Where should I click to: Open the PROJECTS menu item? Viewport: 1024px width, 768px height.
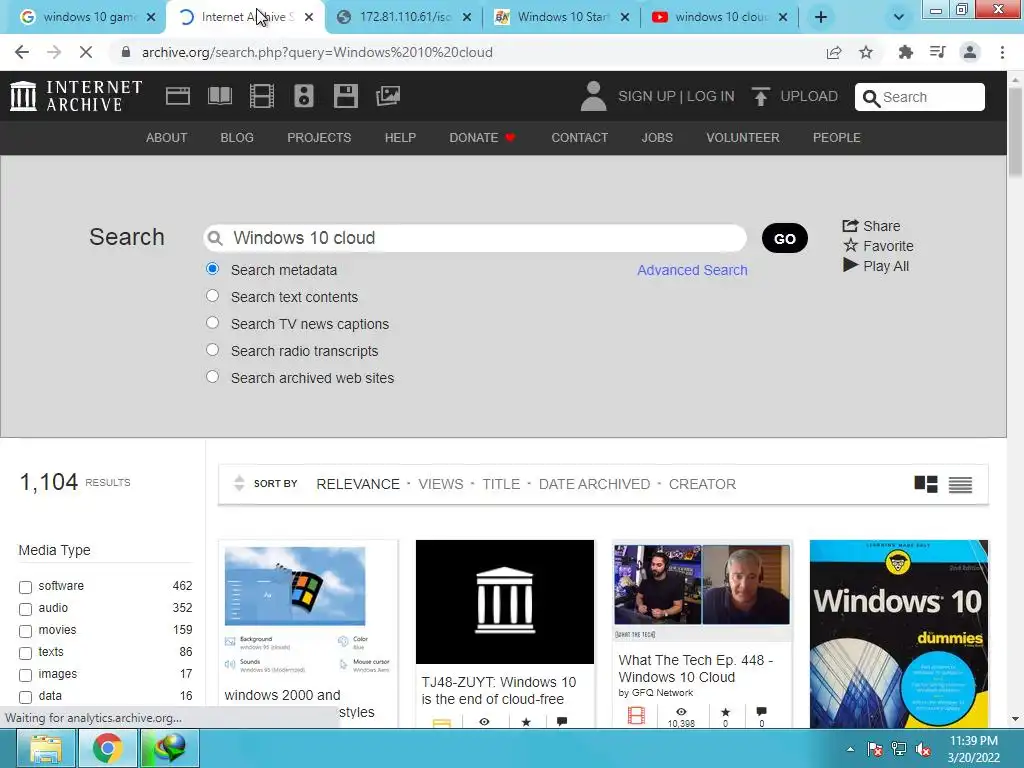[319, 138]
